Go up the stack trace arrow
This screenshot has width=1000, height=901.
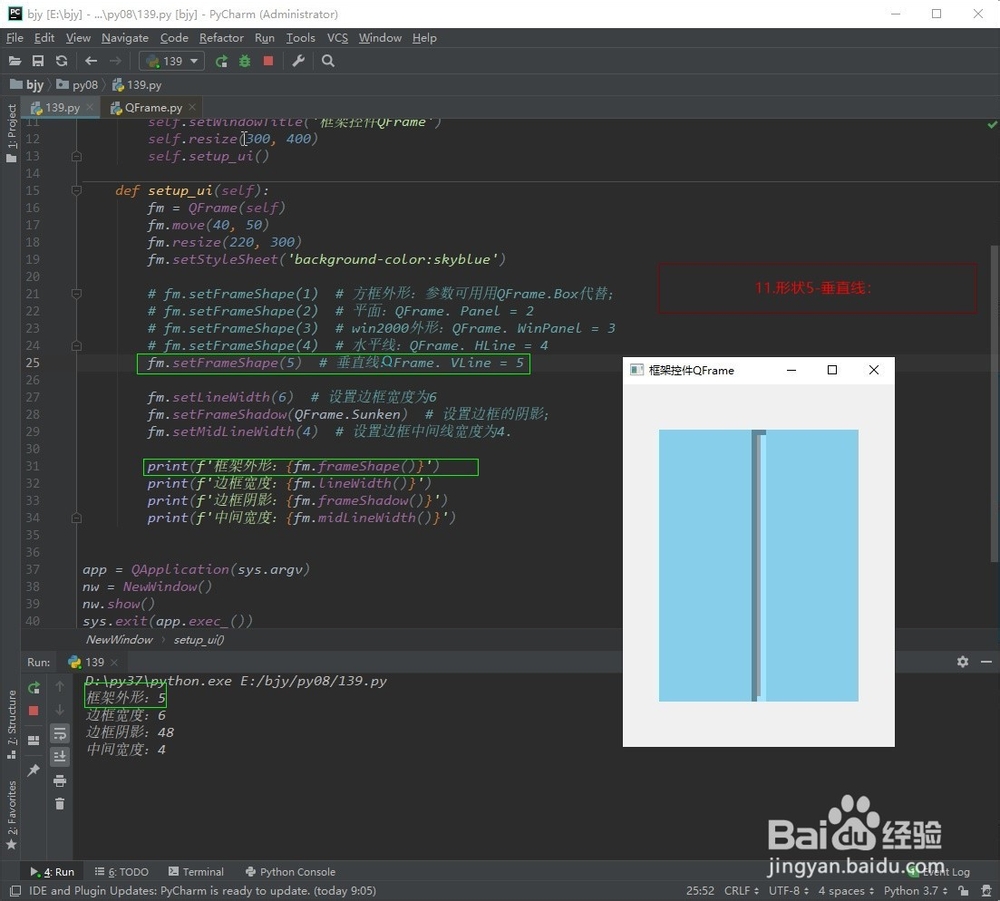pyautogui.click(x=59, y=686)
